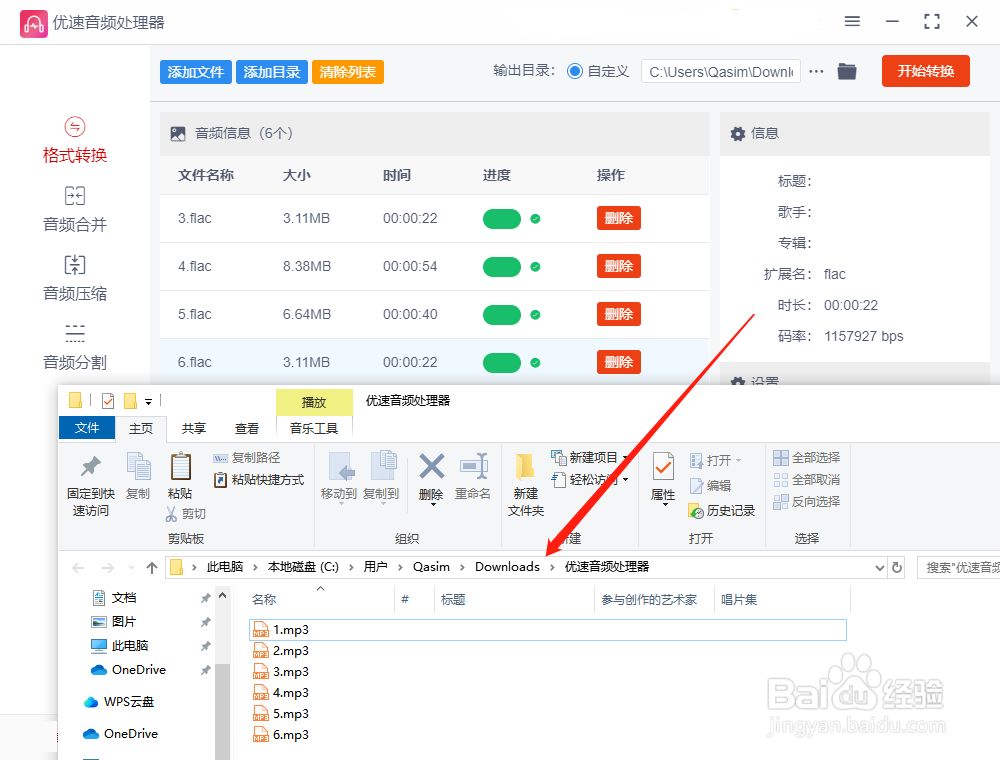Switch to the 音乐工具 ribbon tab
Viewport: 1000px width, 760px height.
tap(314, 428)
